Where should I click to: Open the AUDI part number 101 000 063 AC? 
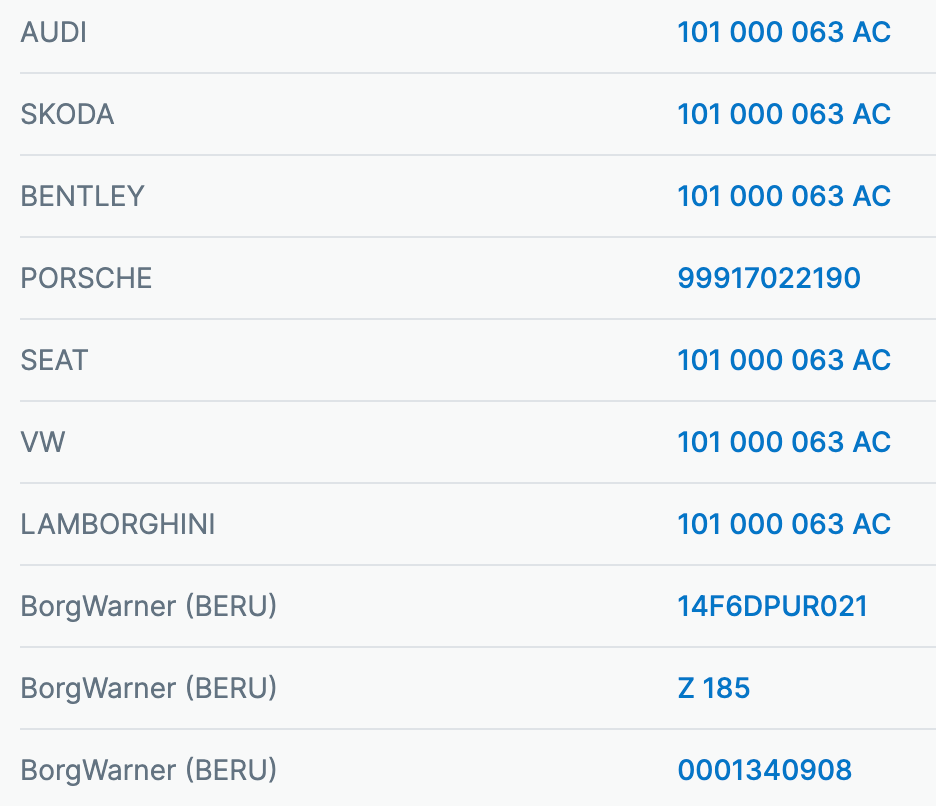tap(783, 33)
